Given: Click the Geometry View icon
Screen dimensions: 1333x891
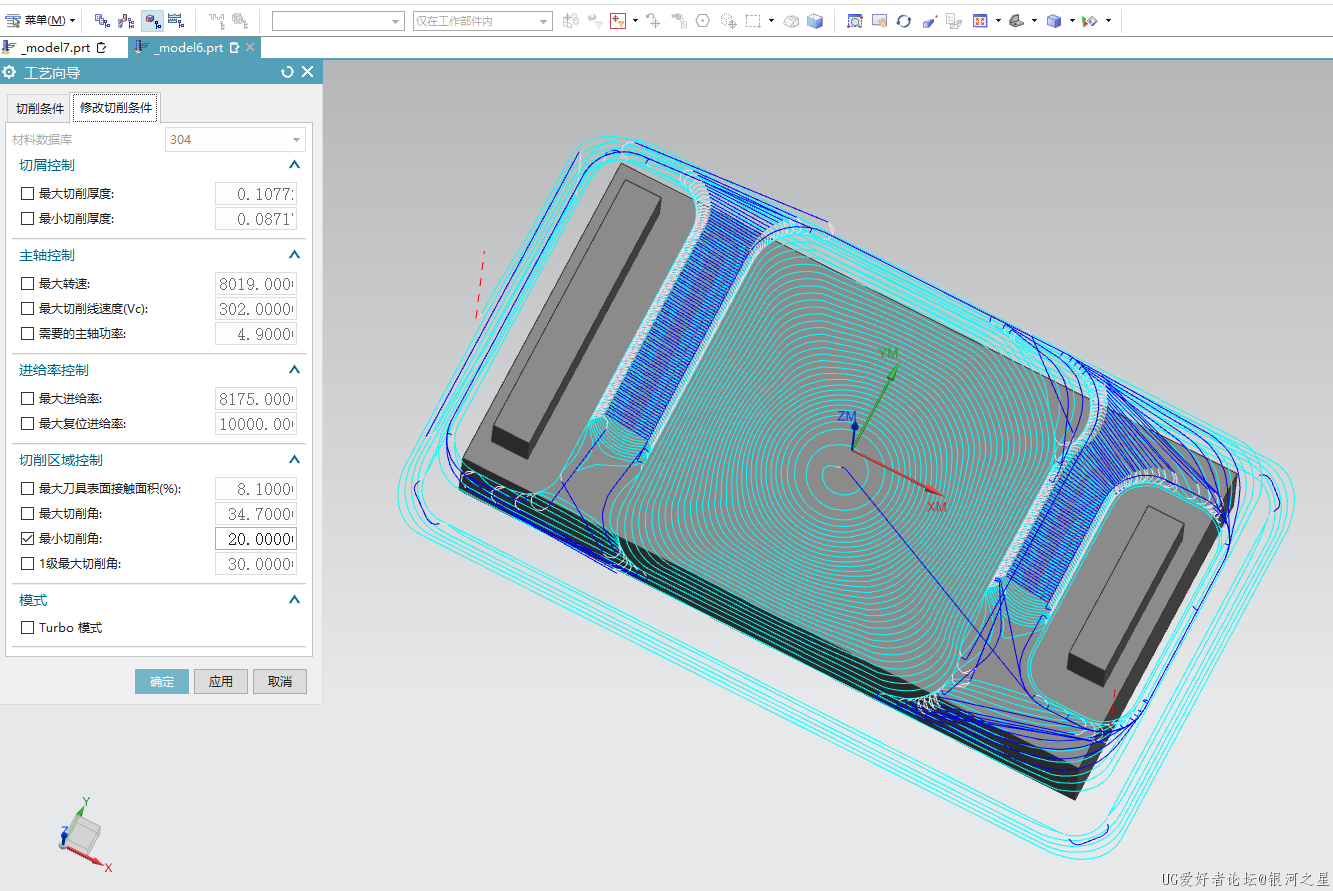Looking at the screenshot, I should pos(152,20).
